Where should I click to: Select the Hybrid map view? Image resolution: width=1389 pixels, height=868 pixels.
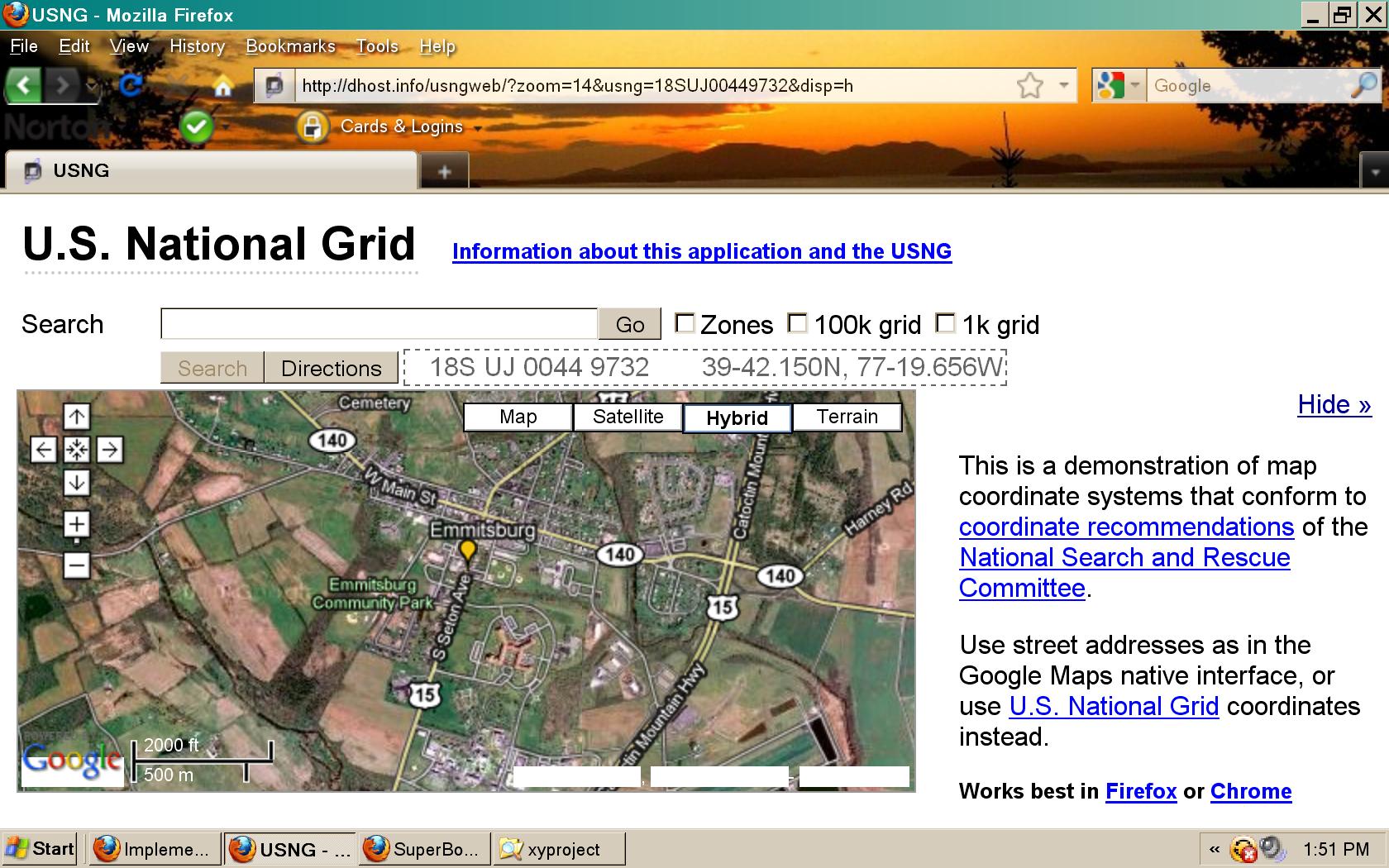pyautogui.click(x=737, y=418)
